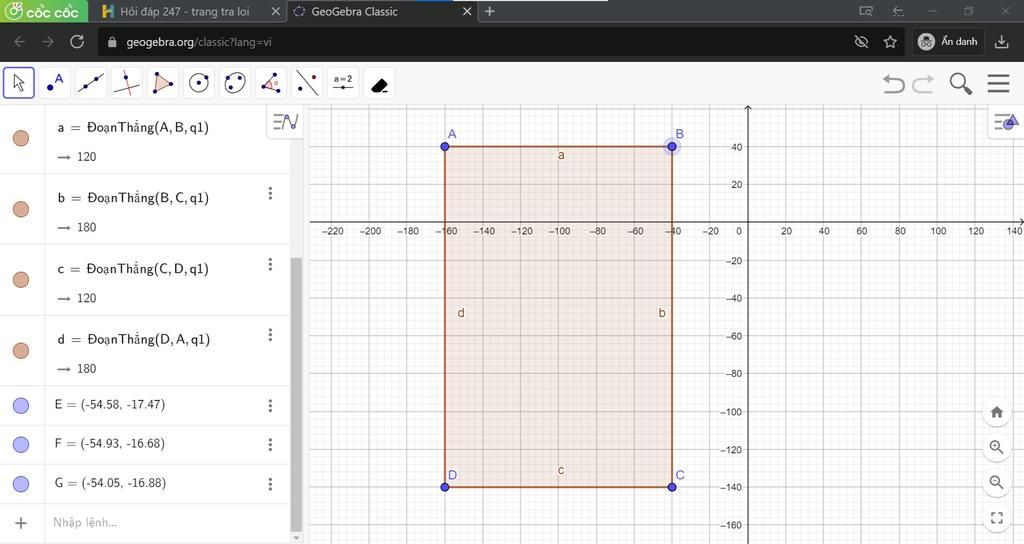Select the Slider a=2 tool
Image resolution: width=1024 pixels, height=544 pixels.
(343, 83)
